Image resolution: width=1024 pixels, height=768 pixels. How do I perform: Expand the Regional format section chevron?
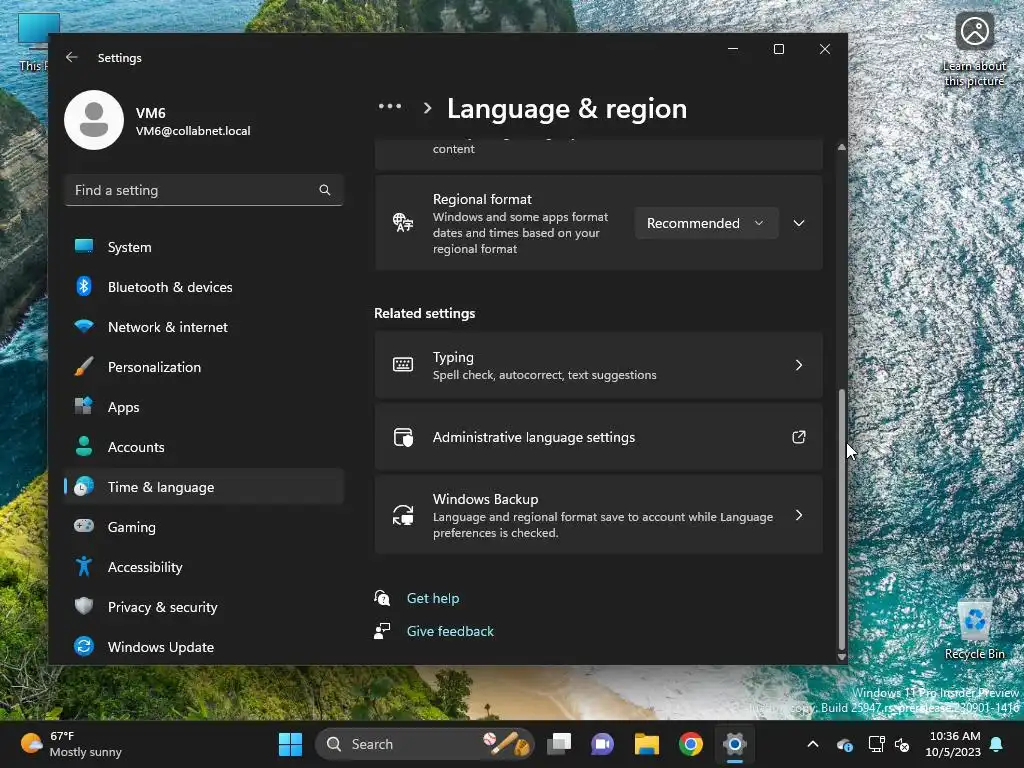coord(799,223)
